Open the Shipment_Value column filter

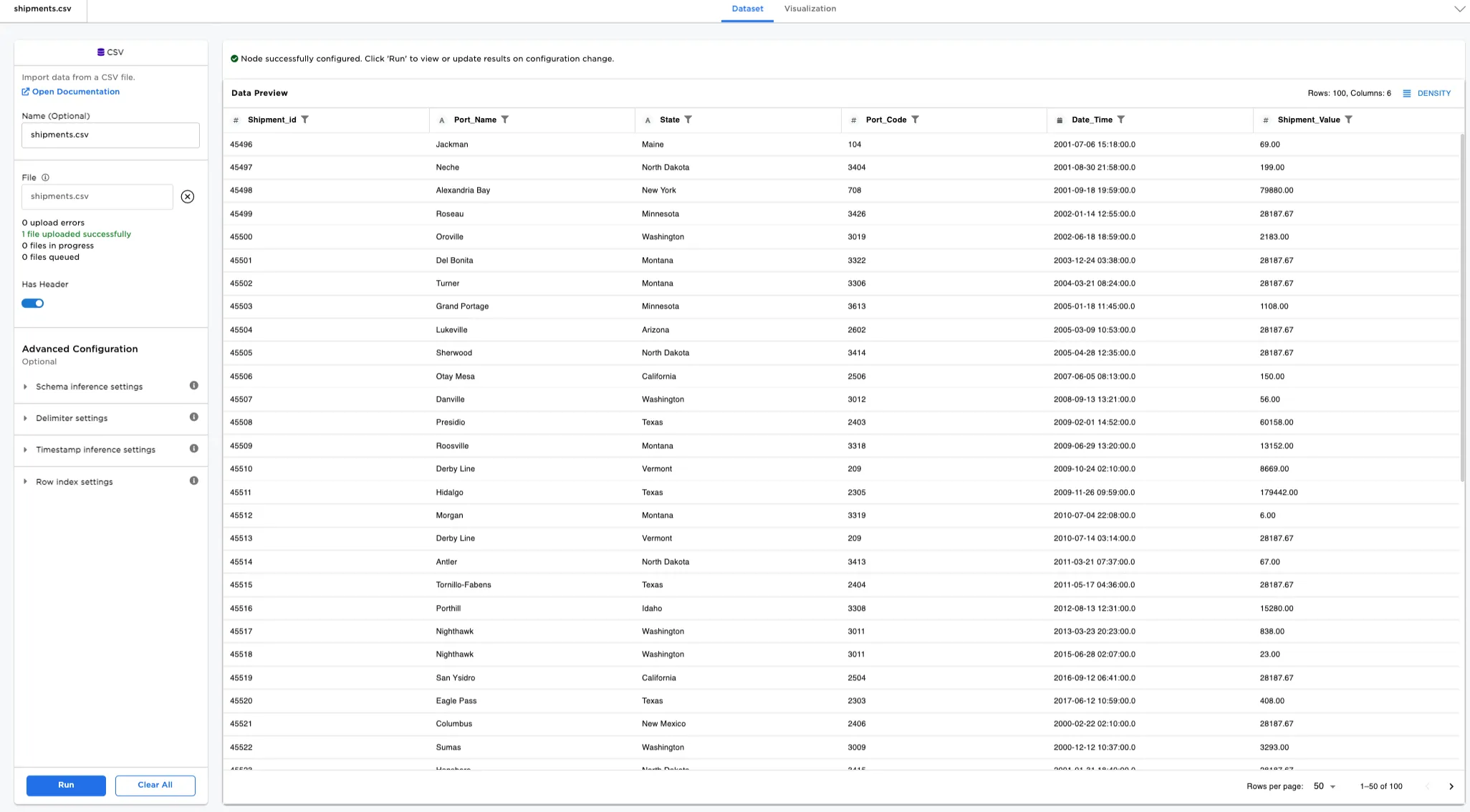(x=1349, y=120)
